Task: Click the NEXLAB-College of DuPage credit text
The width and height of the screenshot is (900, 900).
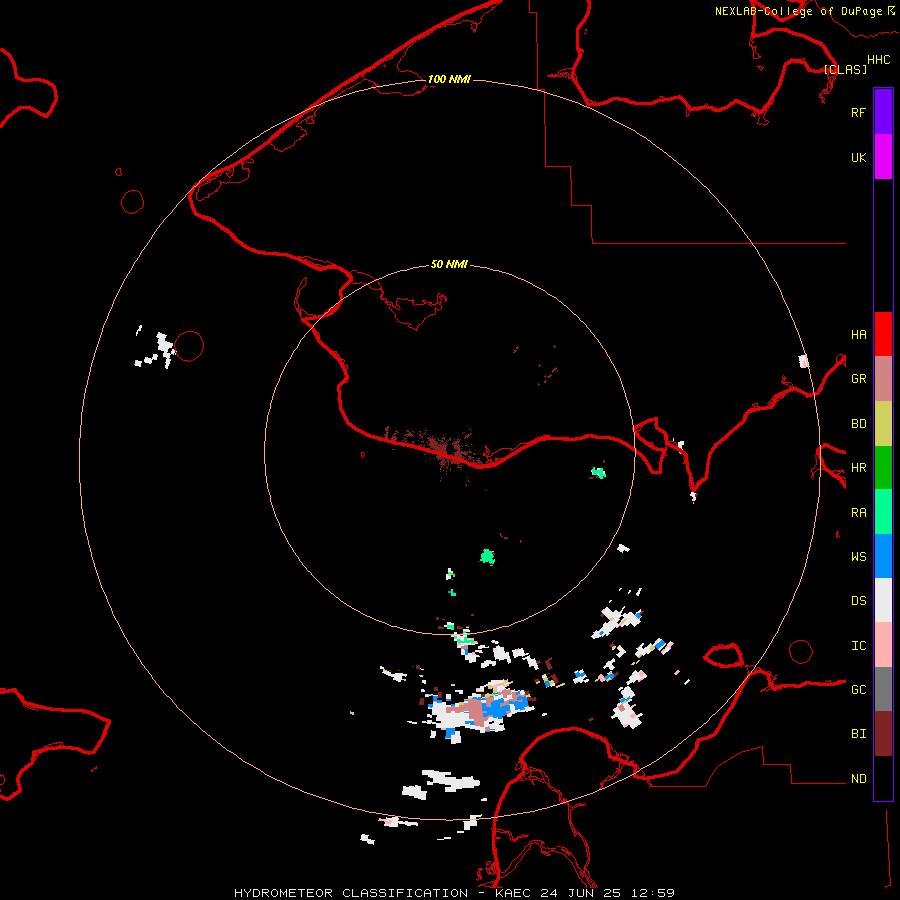Action: [x=798, y=11]
